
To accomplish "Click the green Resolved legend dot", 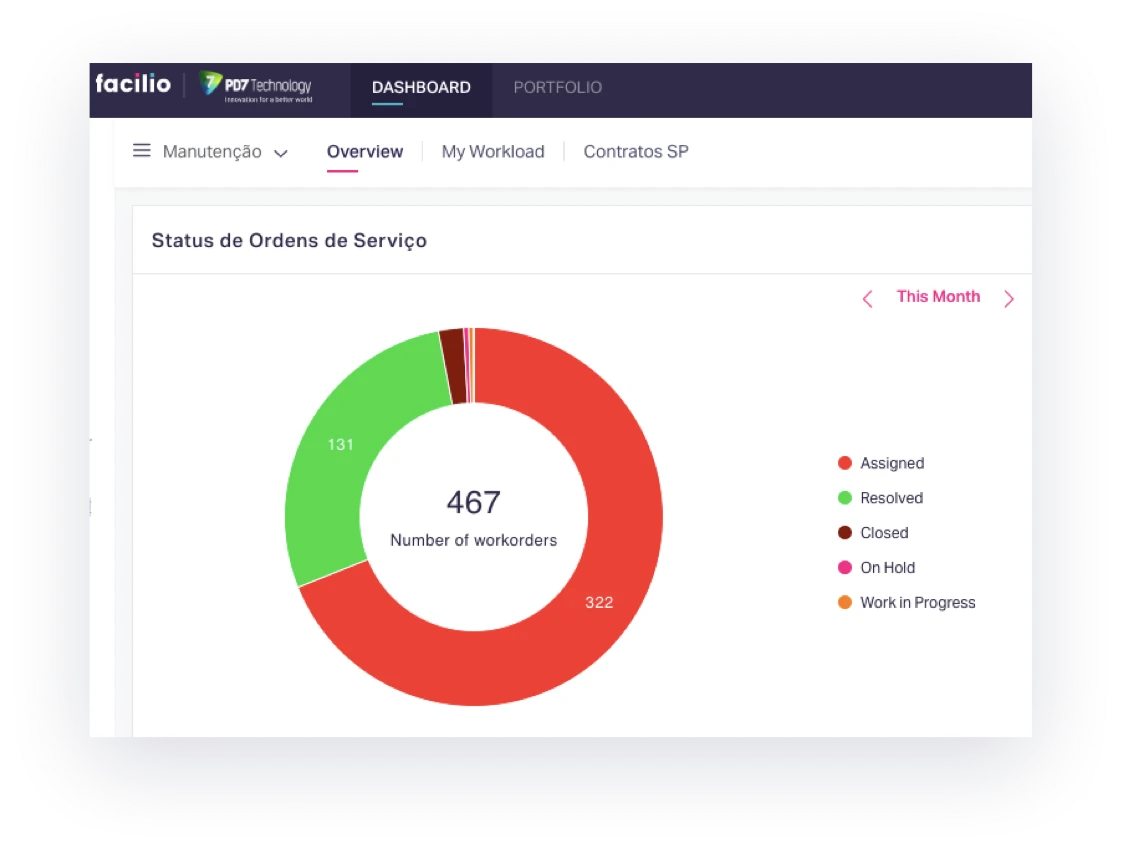I will click(x=843, y=498).
